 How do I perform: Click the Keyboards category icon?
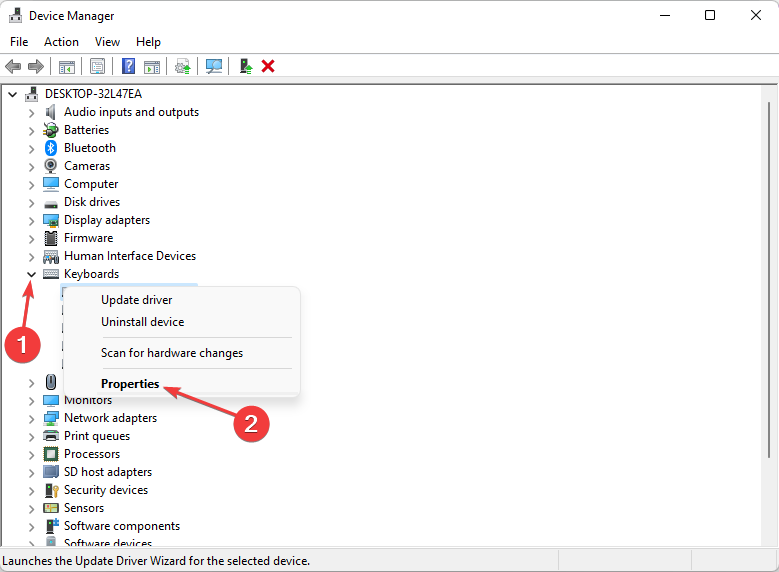click(x=51, y=274)
